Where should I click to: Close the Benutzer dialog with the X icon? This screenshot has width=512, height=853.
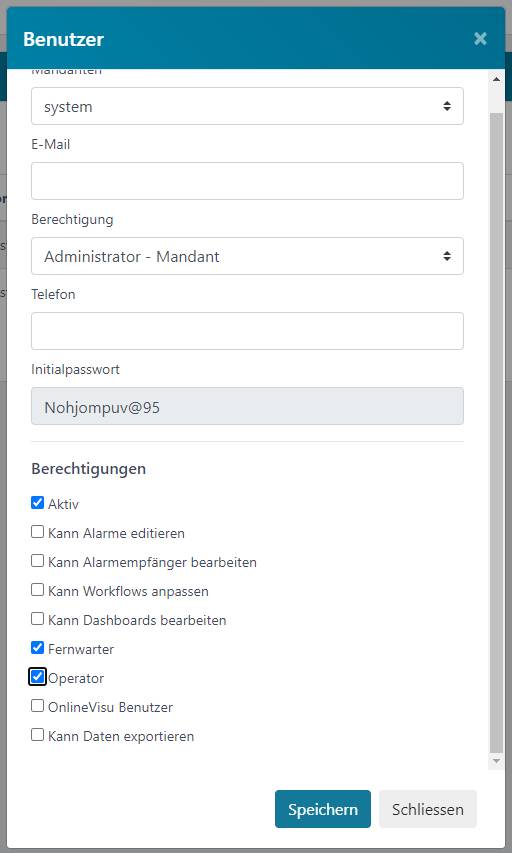point(480,39)
